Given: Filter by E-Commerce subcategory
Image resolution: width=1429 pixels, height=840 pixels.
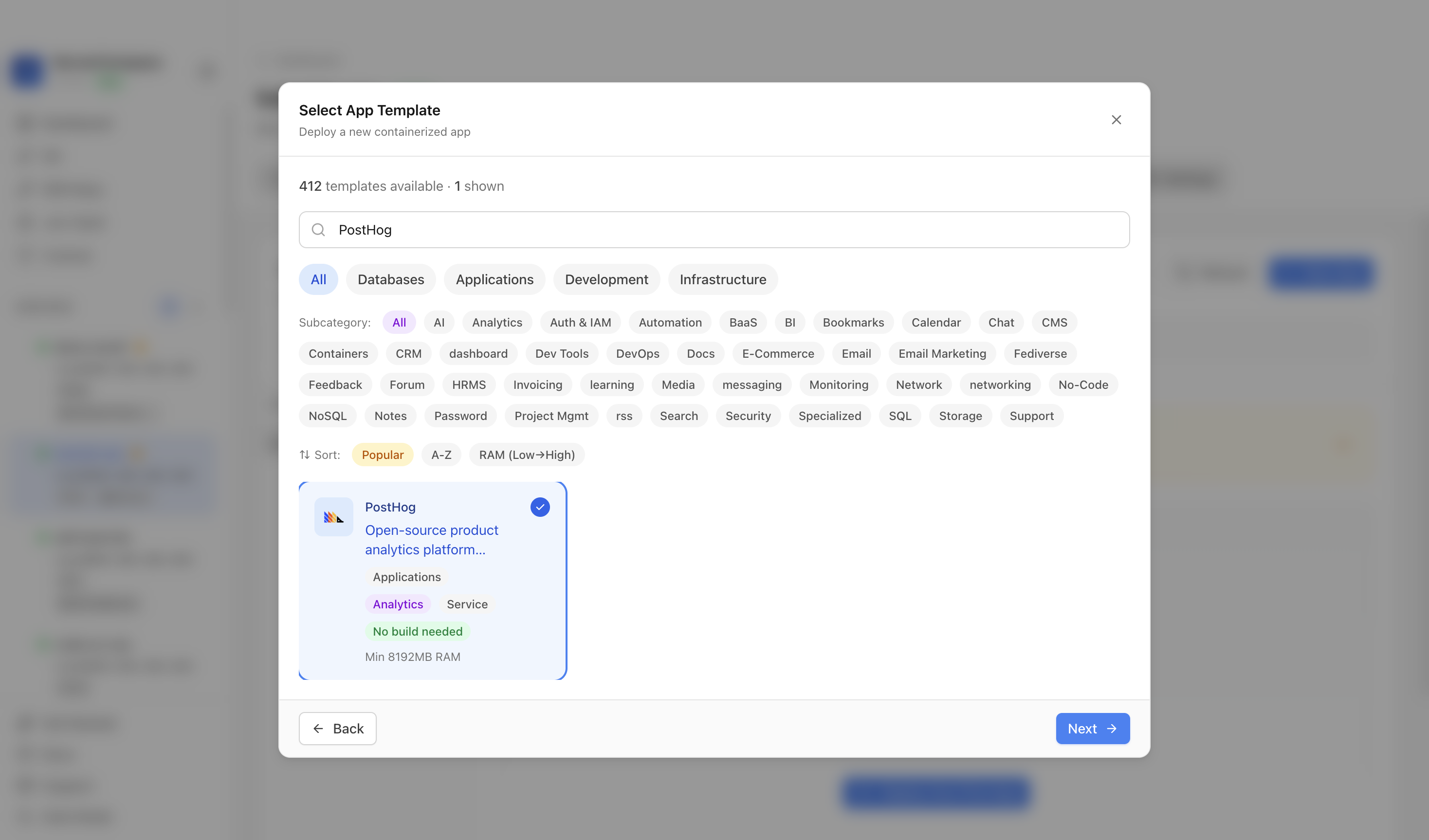Looking at the screenshot, I should (x=778, y=353).
